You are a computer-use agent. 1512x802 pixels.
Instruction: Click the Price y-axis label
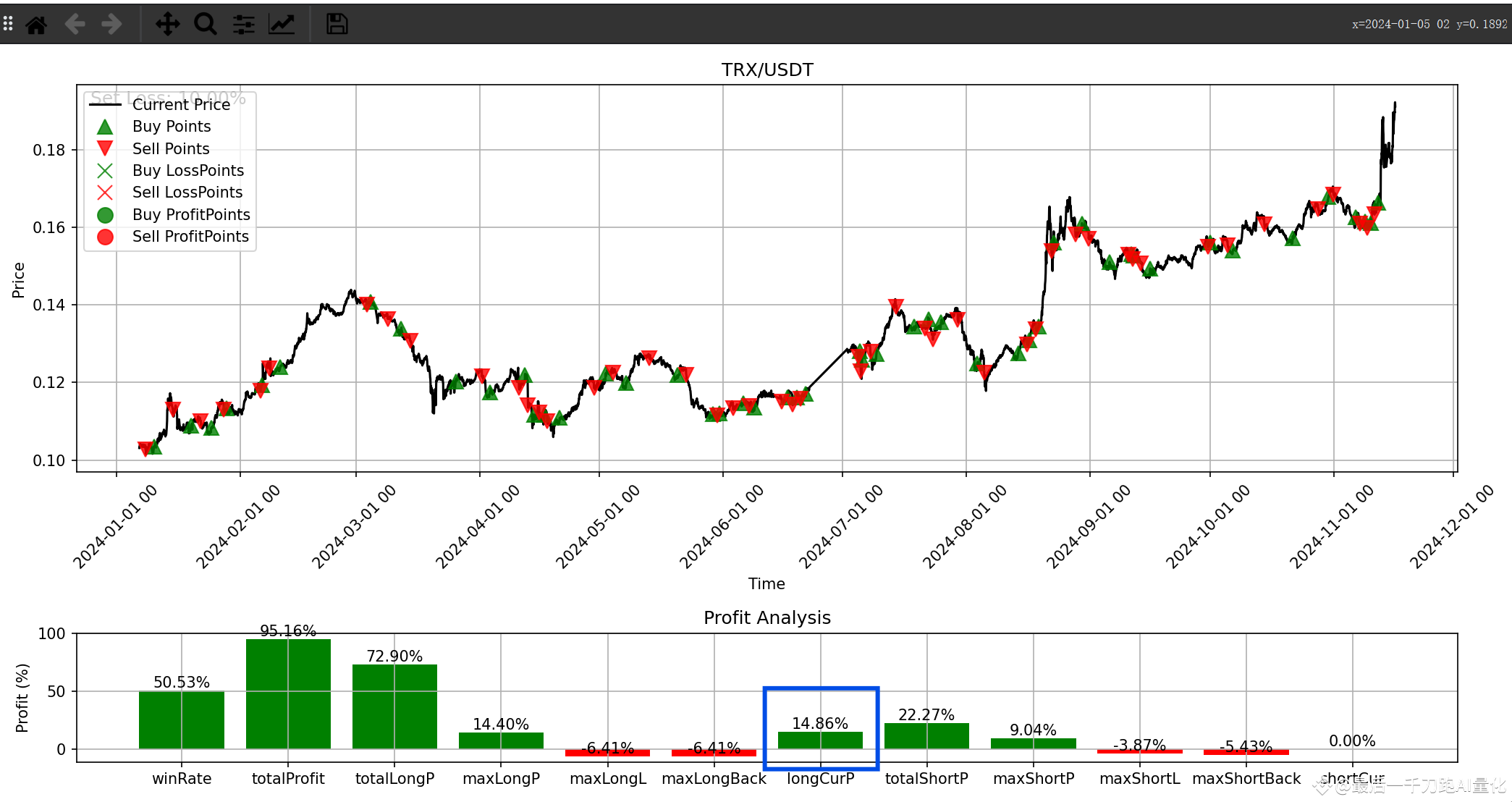18,279
